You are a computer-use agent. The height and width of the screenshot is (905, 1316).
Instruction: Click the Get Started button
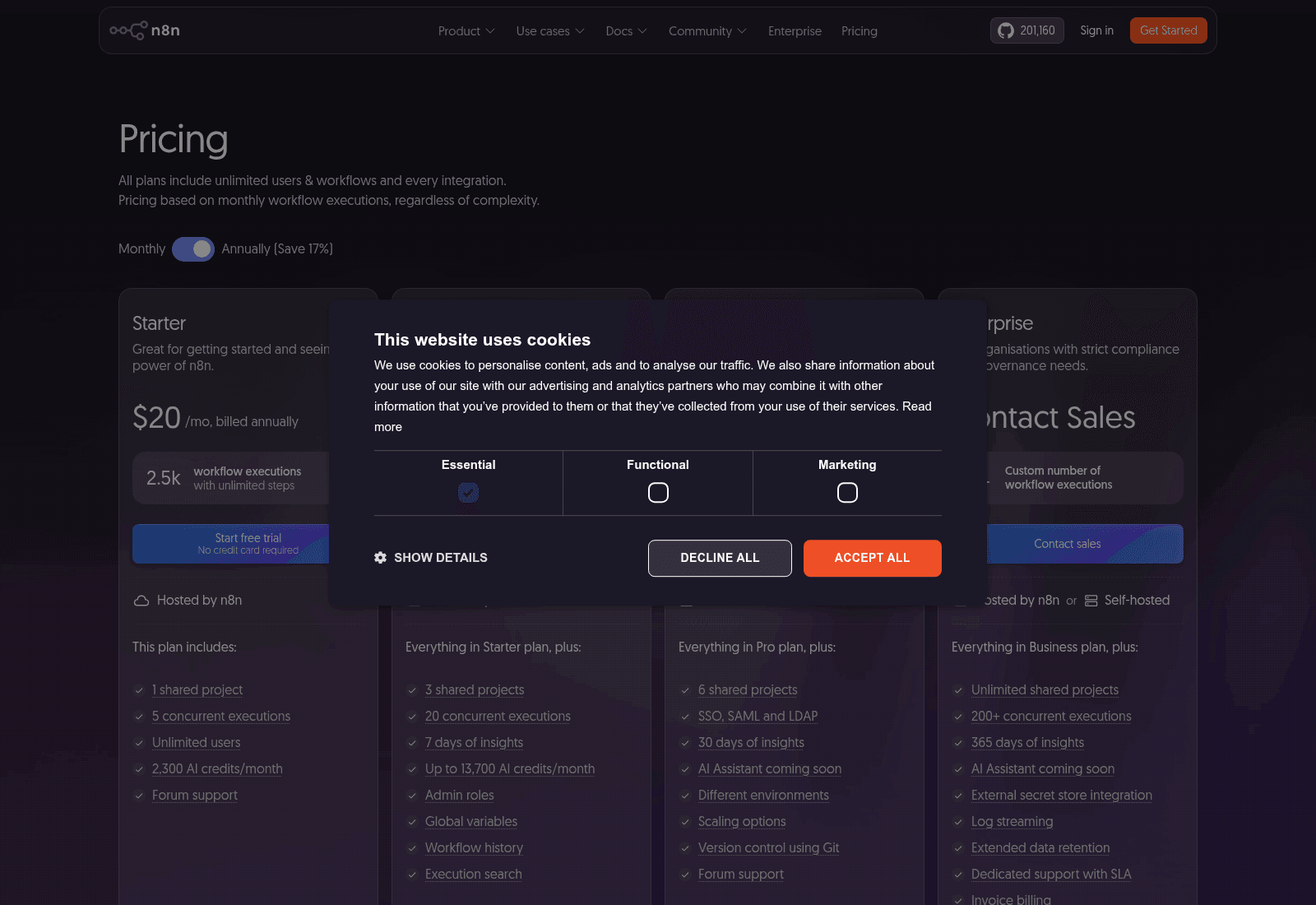pos(1168,30)
